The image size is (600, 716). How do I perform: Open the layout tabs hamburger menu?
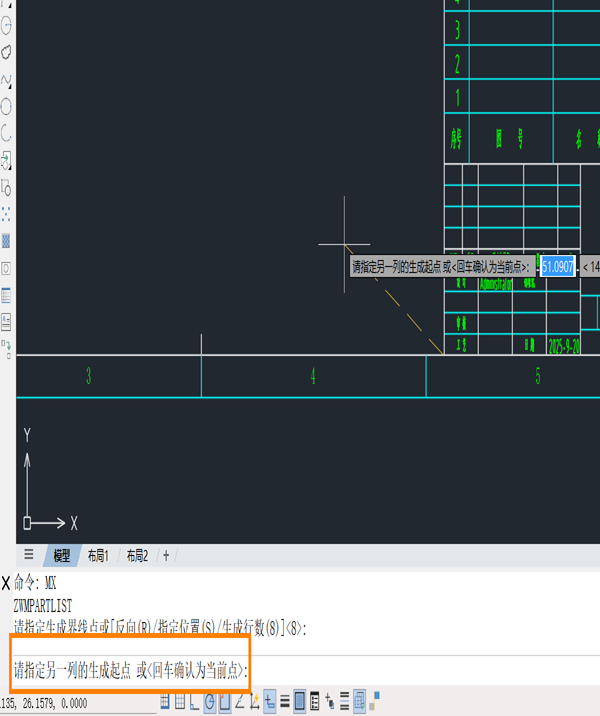(x=29, y=555)
